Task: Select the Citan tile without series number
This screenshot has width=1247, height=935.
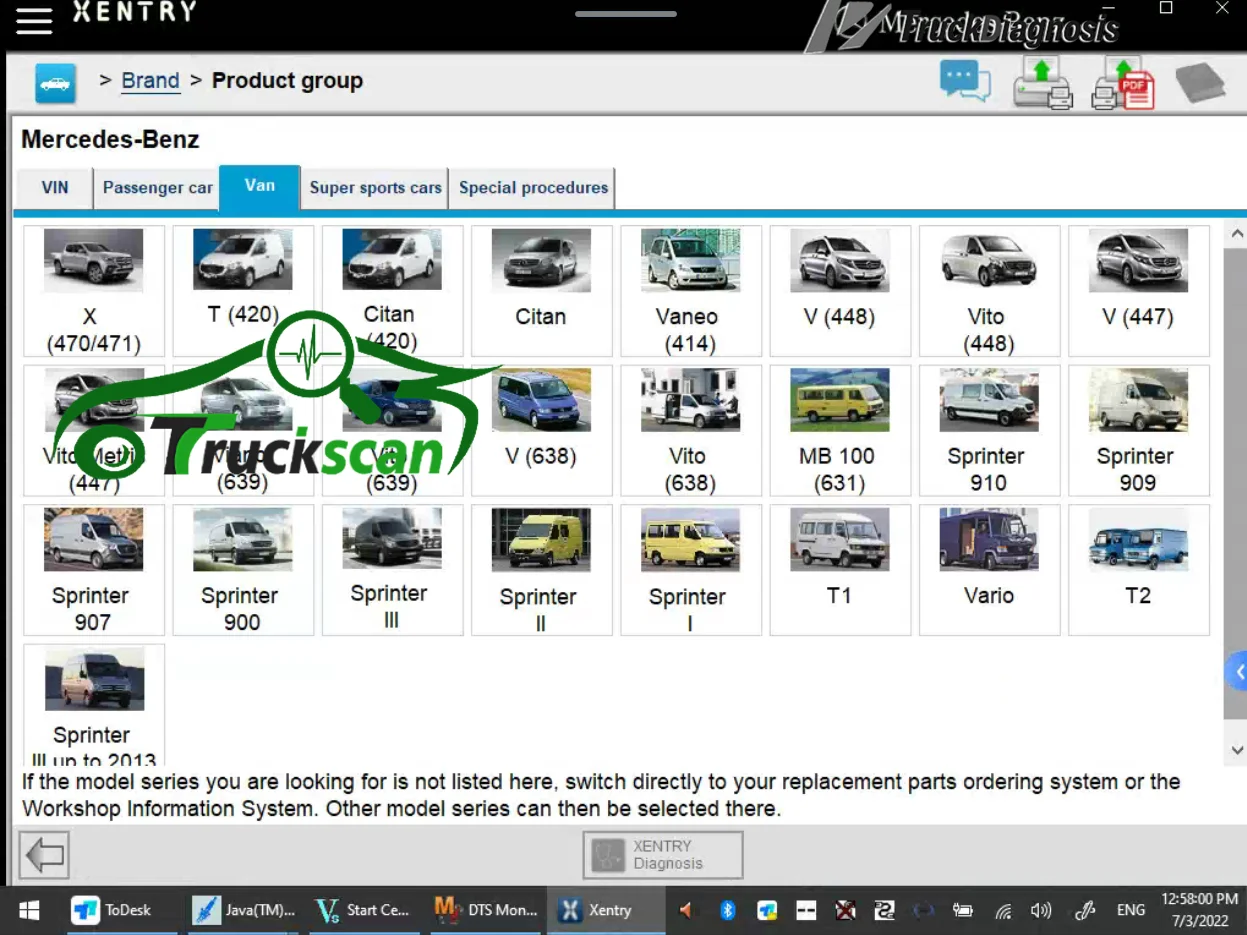Action: click(541, 291)
